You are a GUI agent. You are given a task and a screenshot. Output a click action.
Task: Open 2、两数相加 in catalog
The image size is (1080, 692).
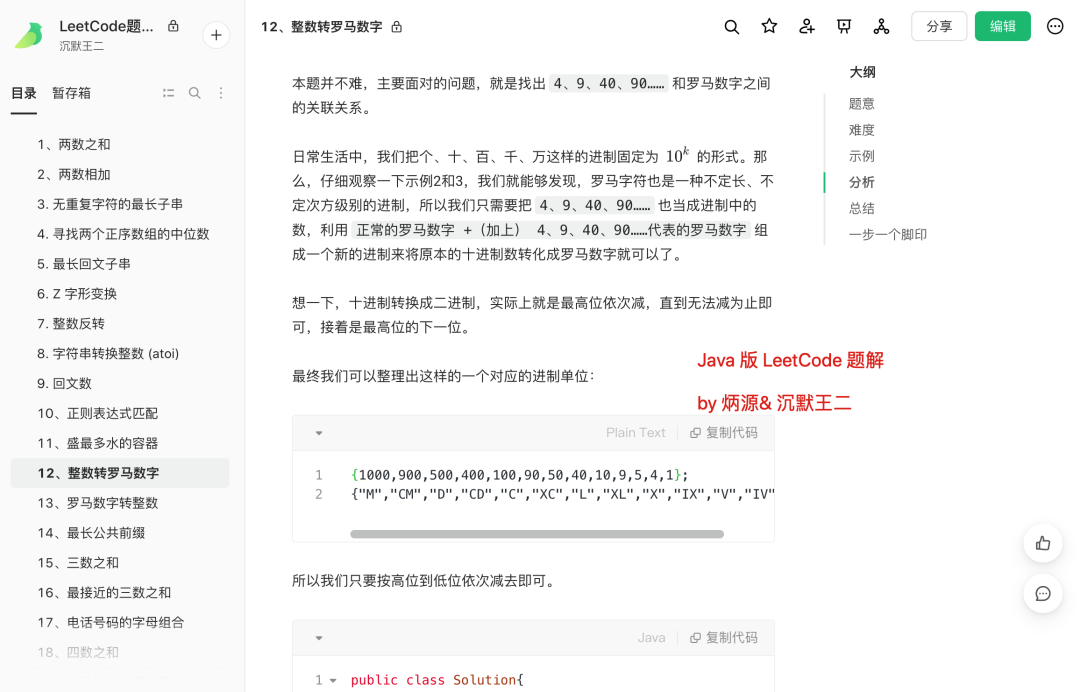pyautogui.click(x=120, y=174)
